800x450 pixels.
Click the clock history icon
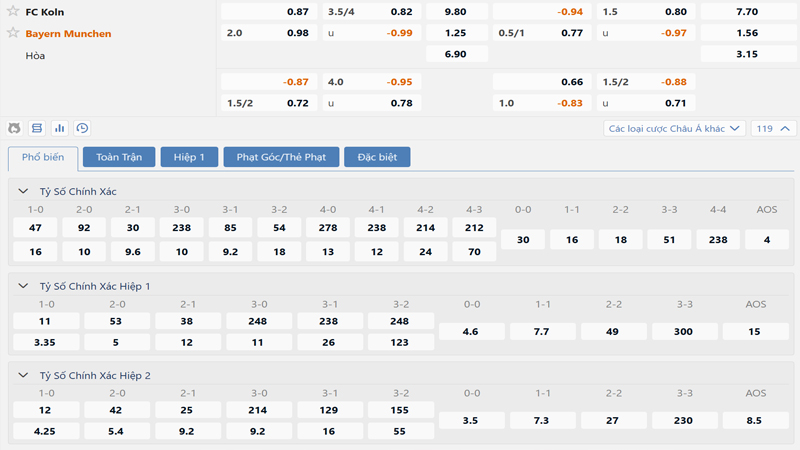[x=82, y=128]
